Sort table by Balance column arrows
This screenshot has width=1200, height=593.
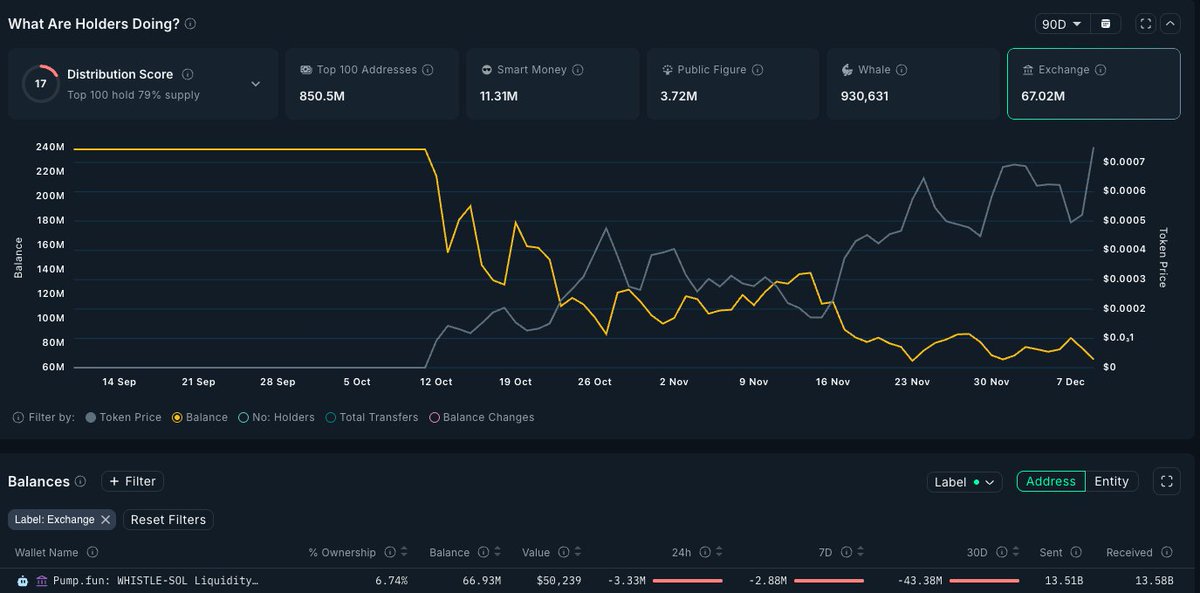498,552
